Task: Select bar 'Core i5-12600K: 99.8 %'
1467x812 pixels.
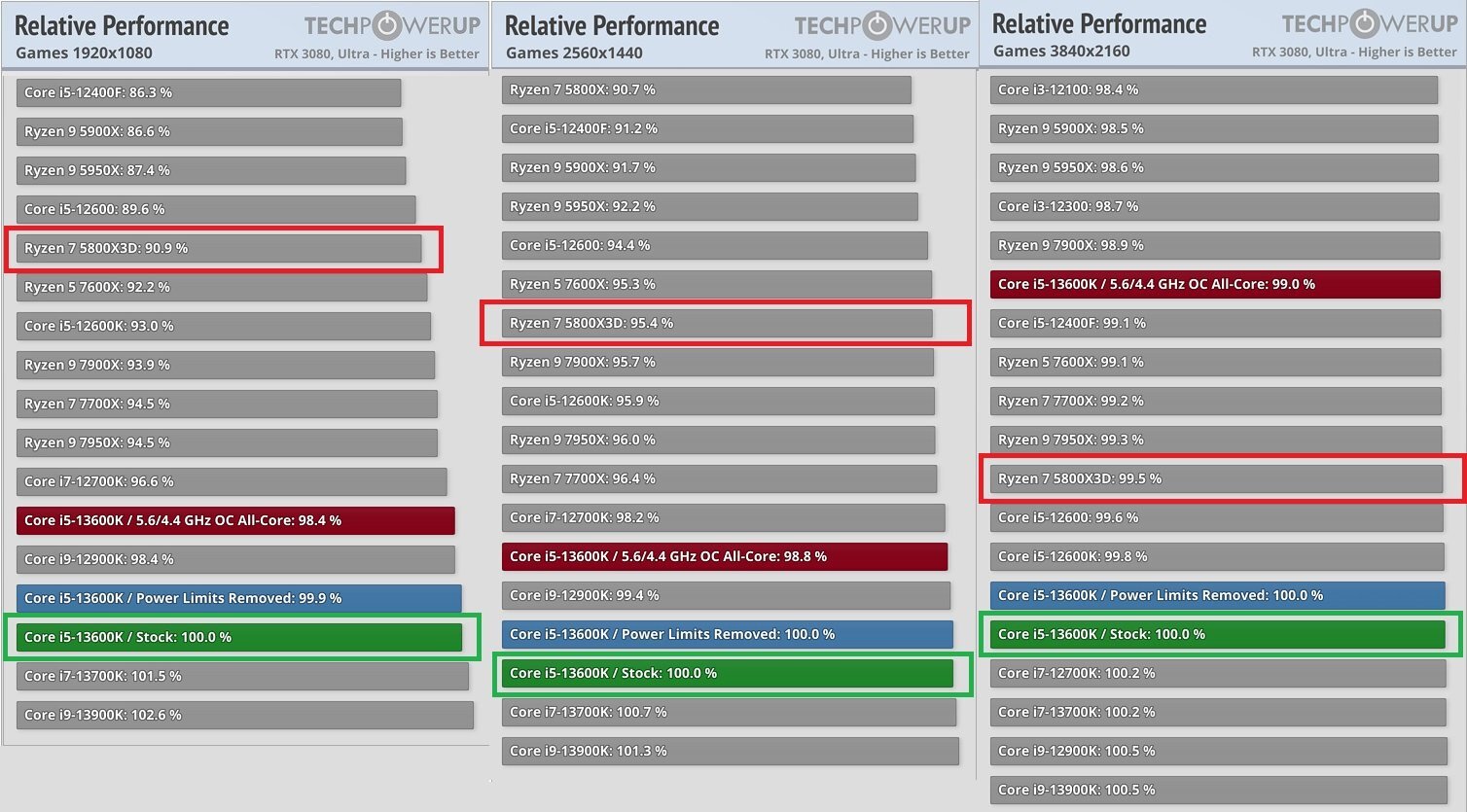Action: tap(1217, 556)
